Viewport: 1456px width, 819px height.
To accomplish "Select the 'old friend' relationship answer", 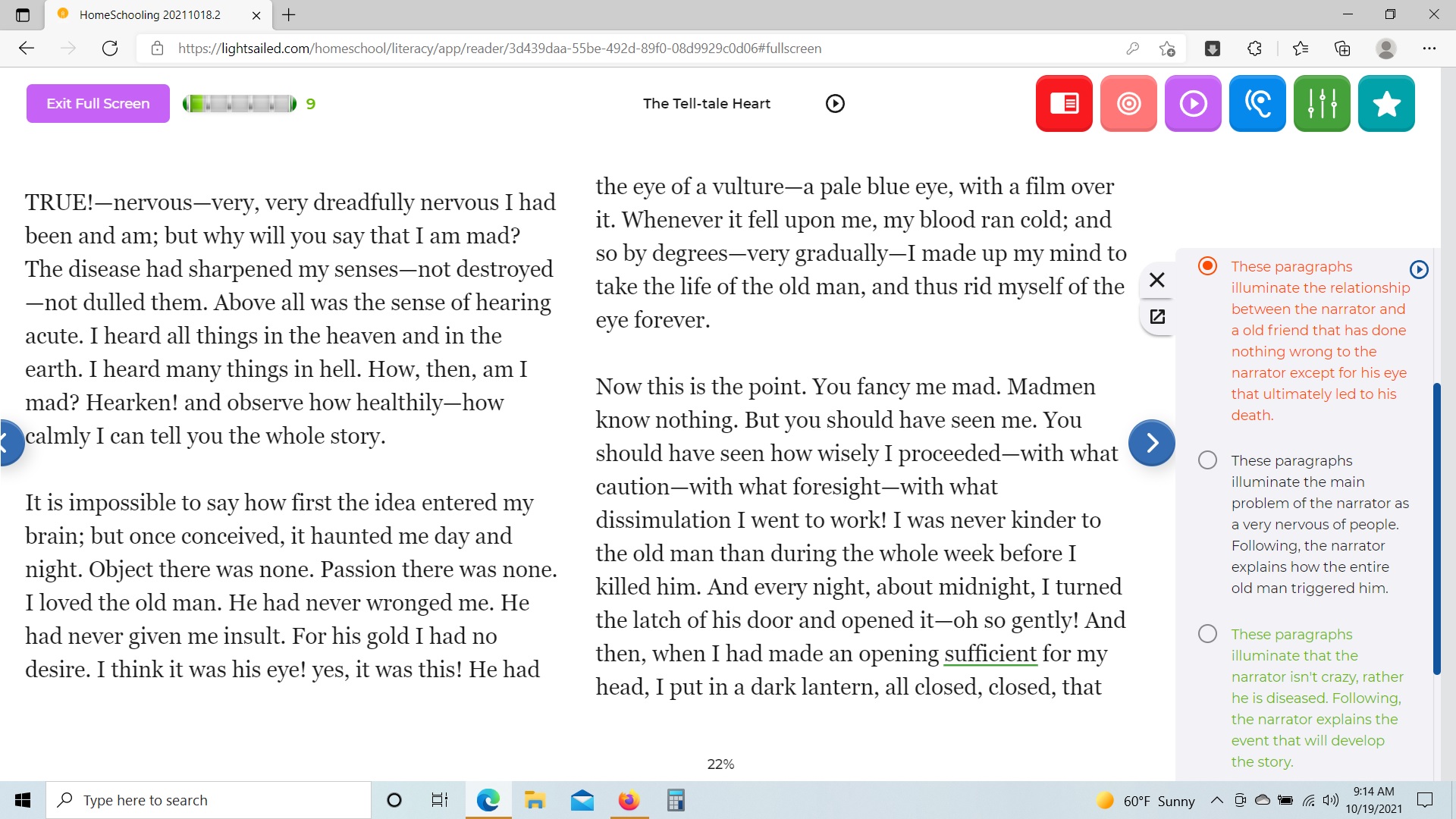I will [1207, 266].
